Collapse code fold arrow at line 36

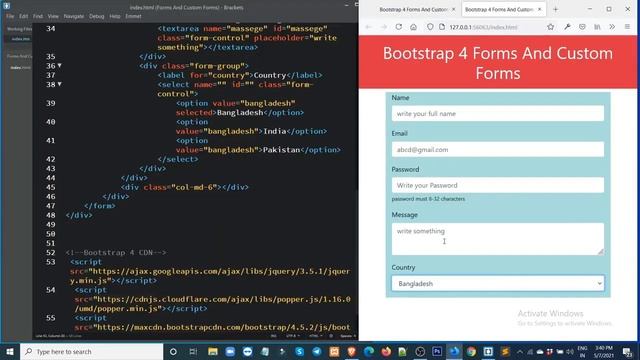click(x=60, y=66)
